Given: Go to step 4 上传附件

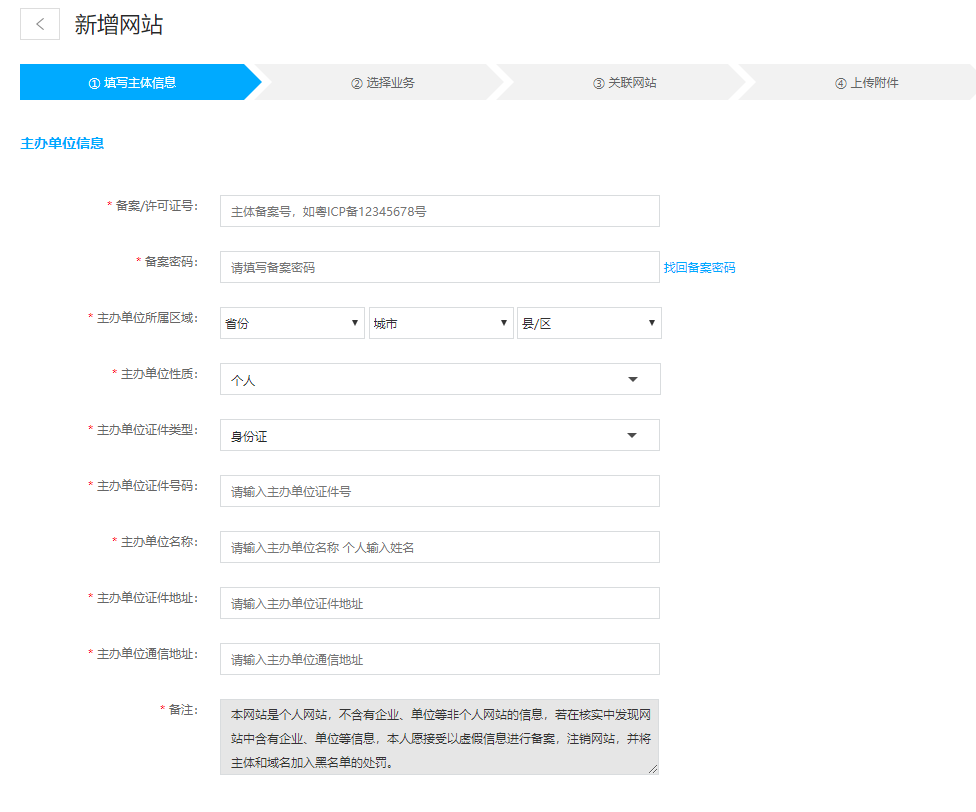Looking at the screenshot, I should click(866, 83).
